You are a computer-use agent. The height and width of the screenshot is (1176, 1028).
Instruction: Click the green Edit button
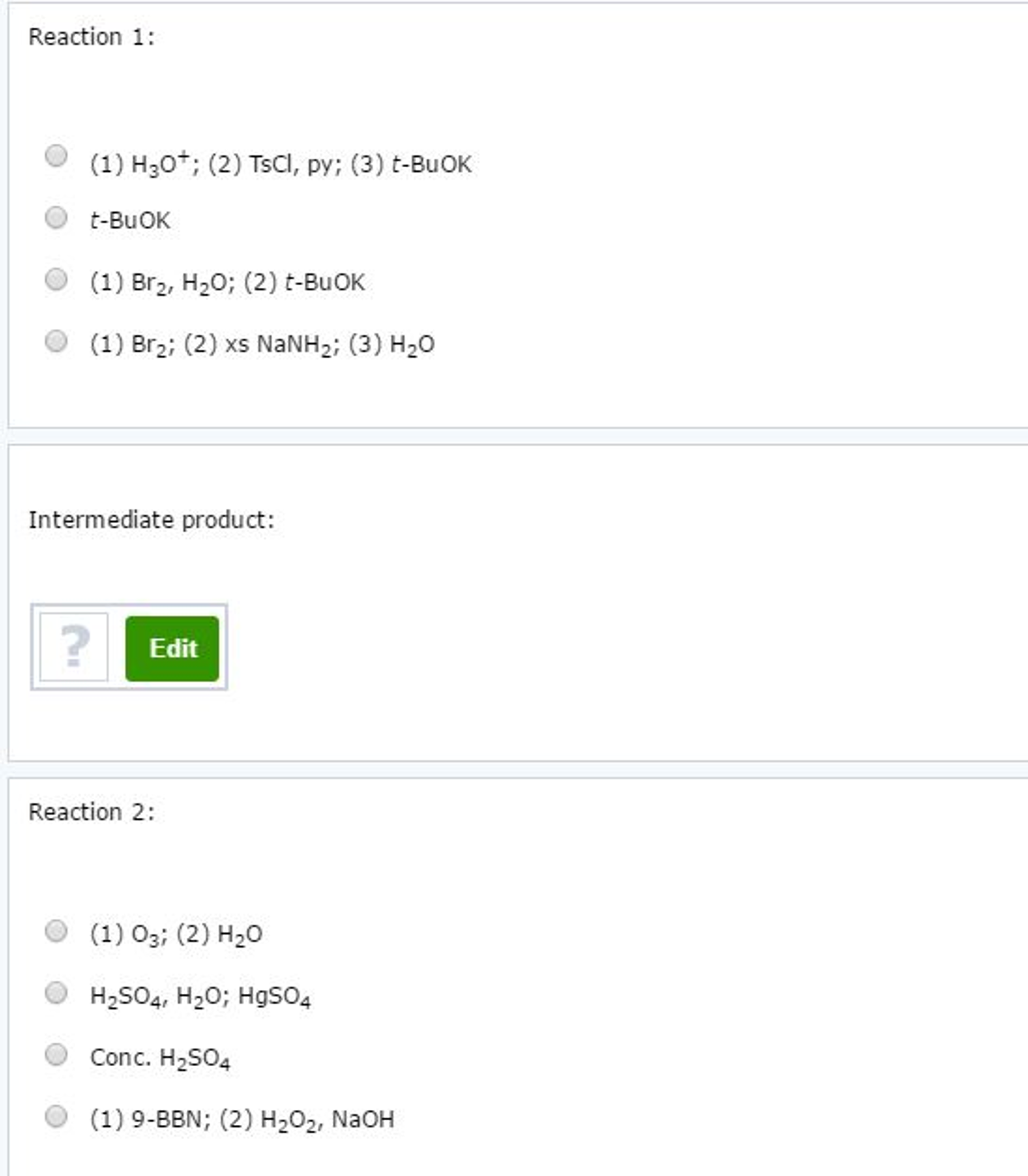click(172, 648)
